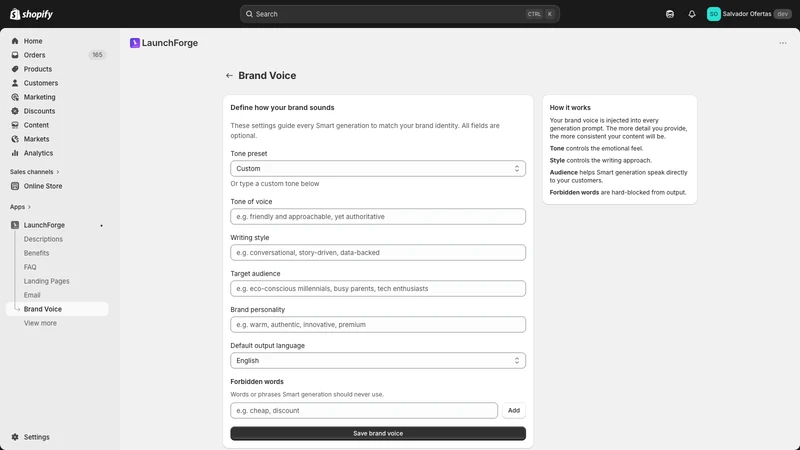Click the Target audience field
800x450 pixels.
[x=378, y=288]
